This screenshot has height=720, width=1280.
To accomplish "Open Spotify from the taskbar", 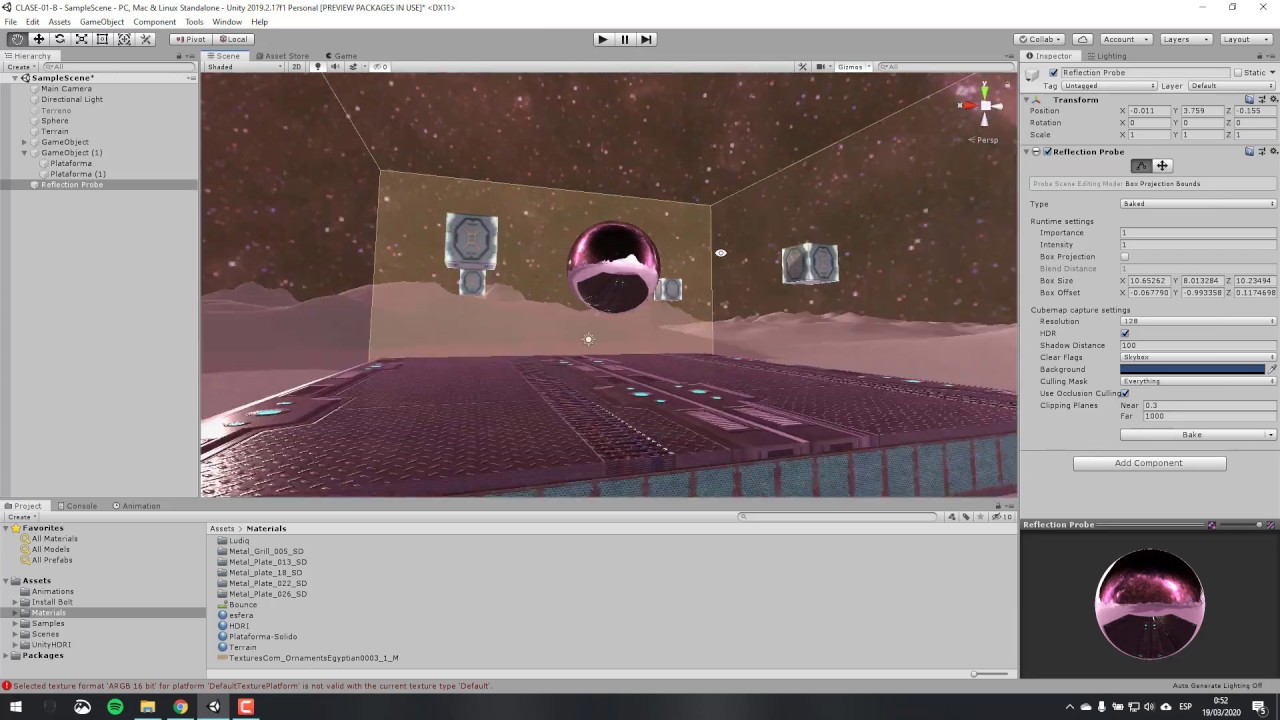I will 115,707.
